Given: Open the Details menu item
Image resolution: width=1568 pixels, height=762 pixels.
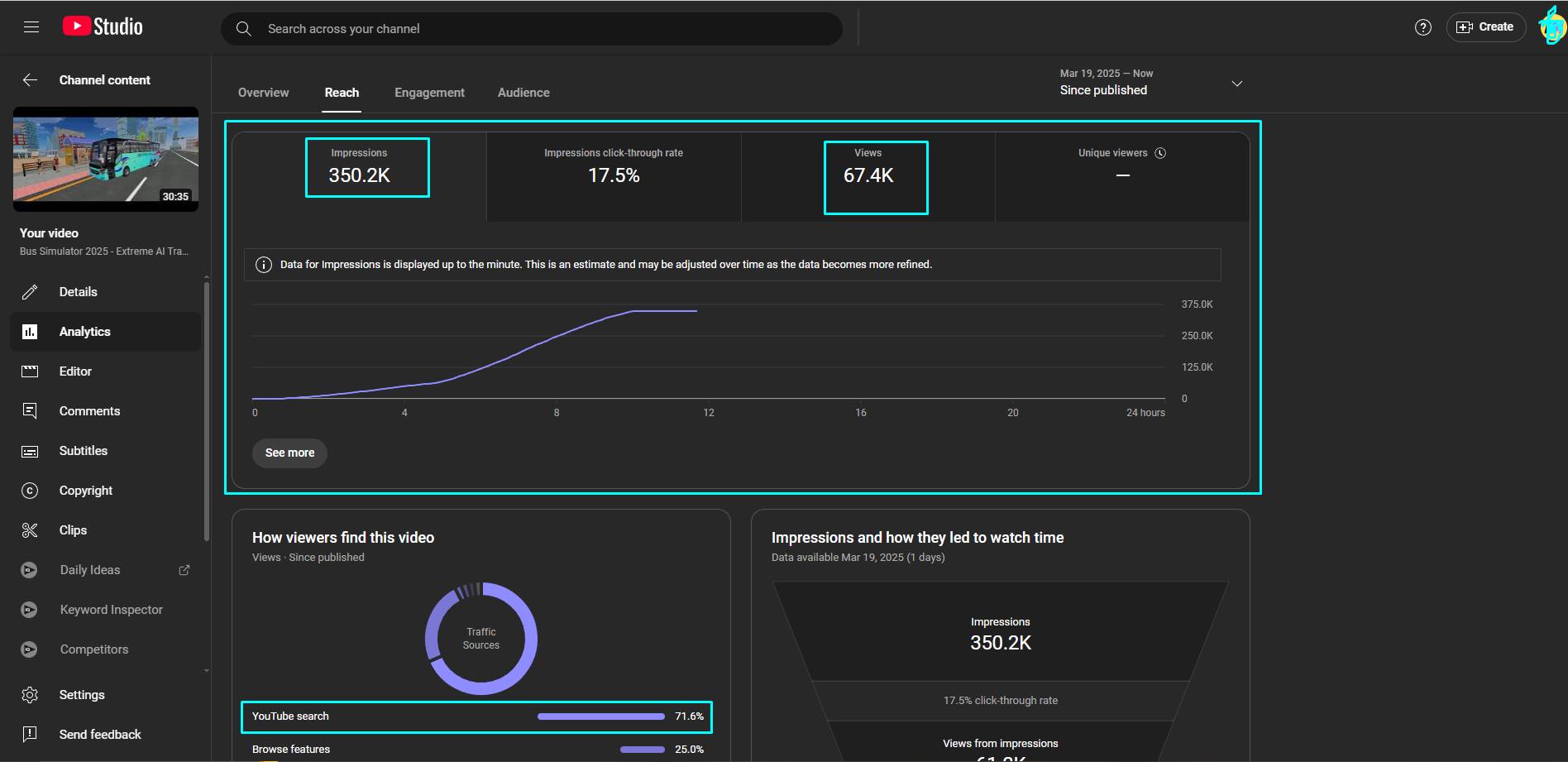Looking at the screenshot, I should coord(106,292).
